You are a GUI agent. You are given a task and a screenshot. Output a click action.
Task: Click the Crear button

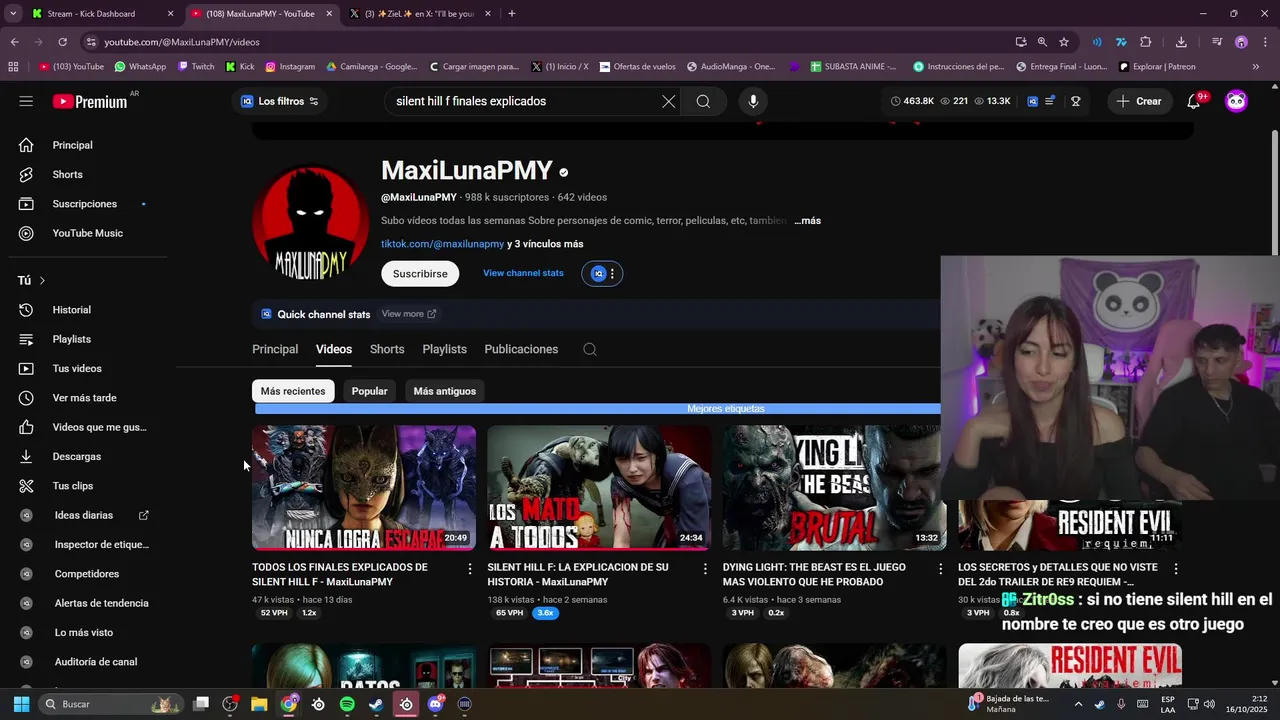1139,101
